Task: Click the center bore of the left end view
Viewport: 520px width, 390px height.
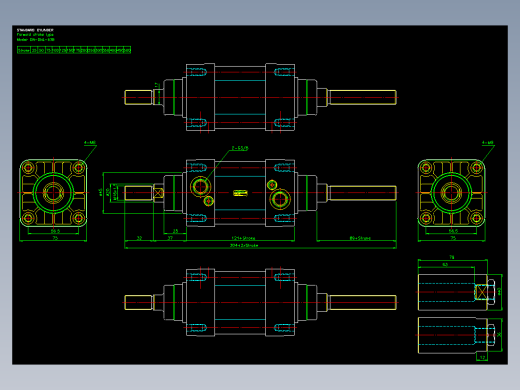Action: (53, 193)
